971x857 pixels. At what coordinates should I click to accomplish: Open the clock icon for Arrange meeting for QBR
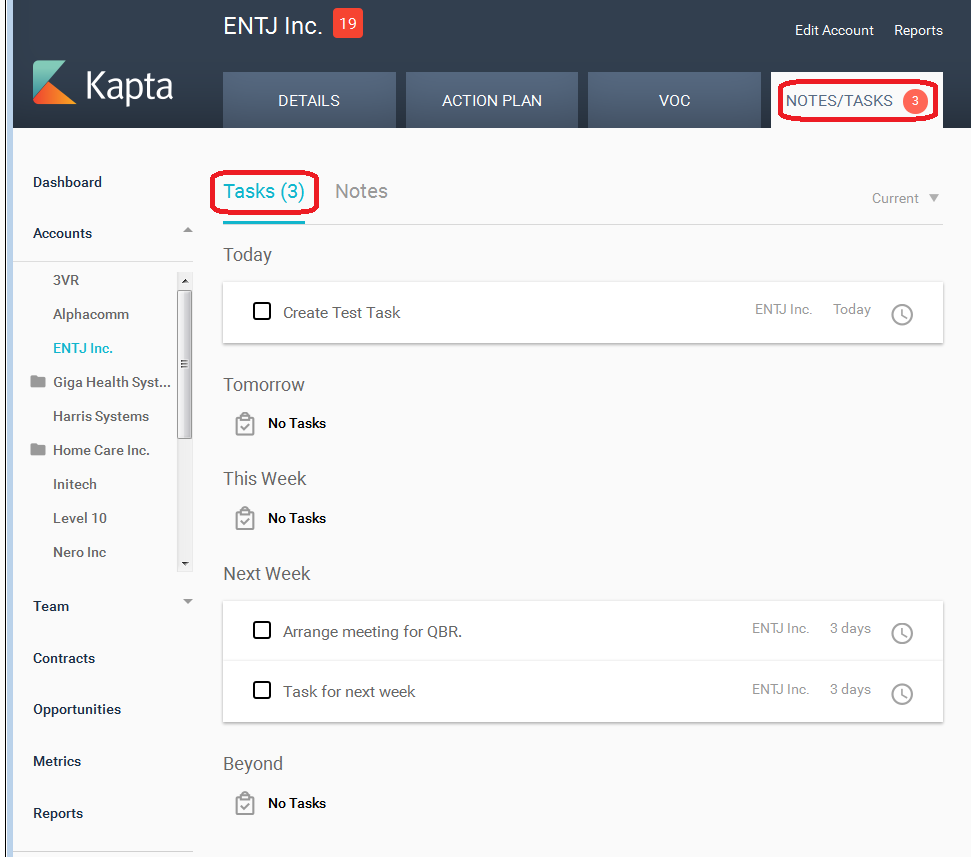click(902, 633)
